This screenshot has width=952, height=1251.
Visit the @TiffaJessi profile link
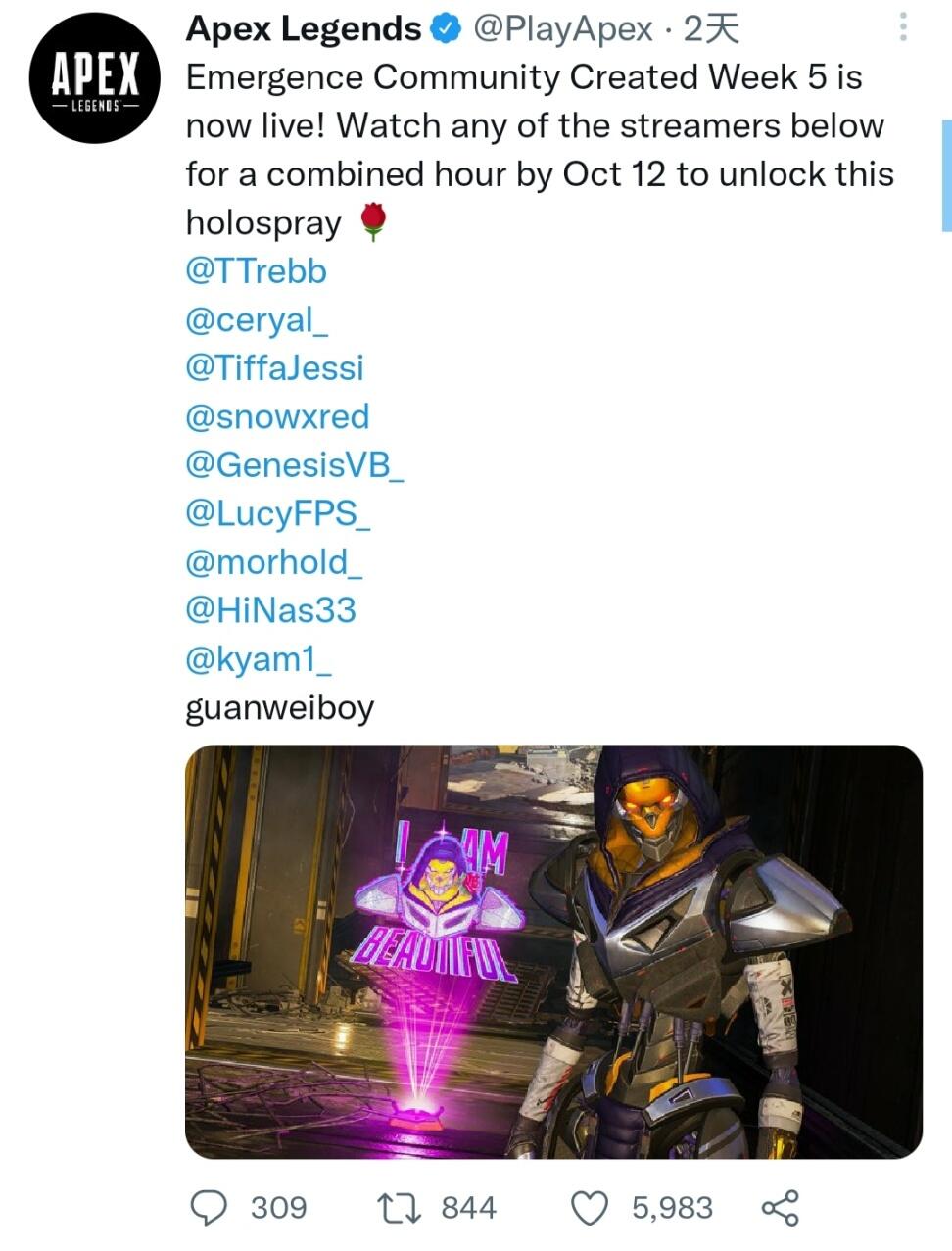(x=274, y=367)
